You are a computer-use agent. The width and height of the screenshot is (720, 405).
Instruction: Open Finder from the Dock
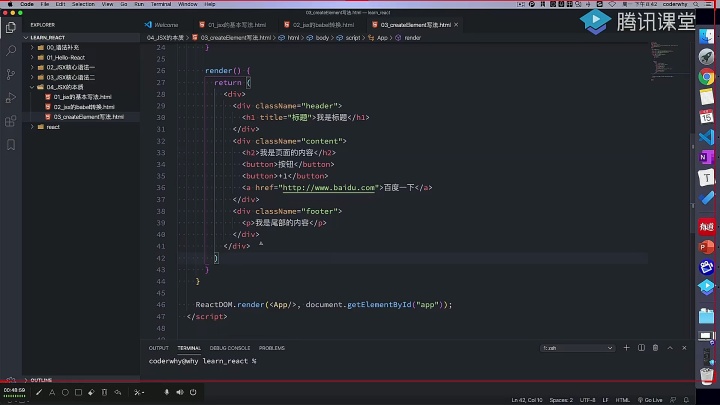click(x=706, y=36)
